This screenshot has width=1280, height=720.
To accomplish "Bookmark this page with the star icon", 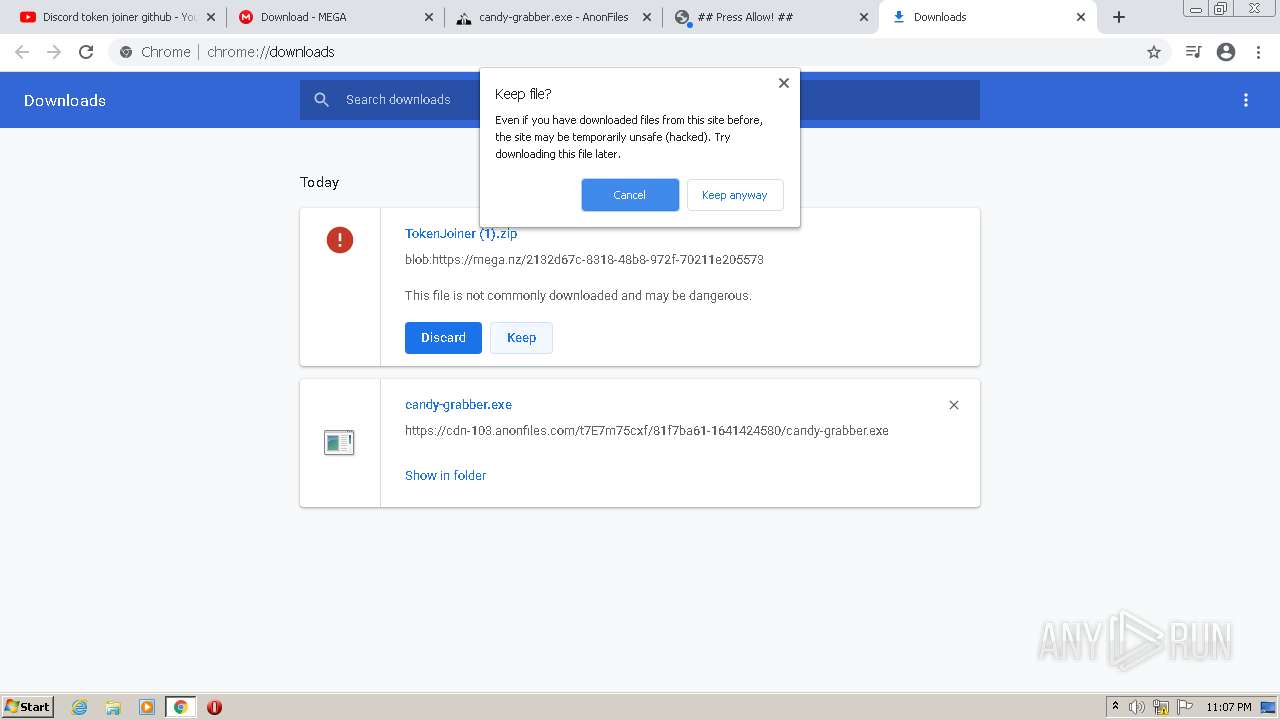I will (1154, 52).
